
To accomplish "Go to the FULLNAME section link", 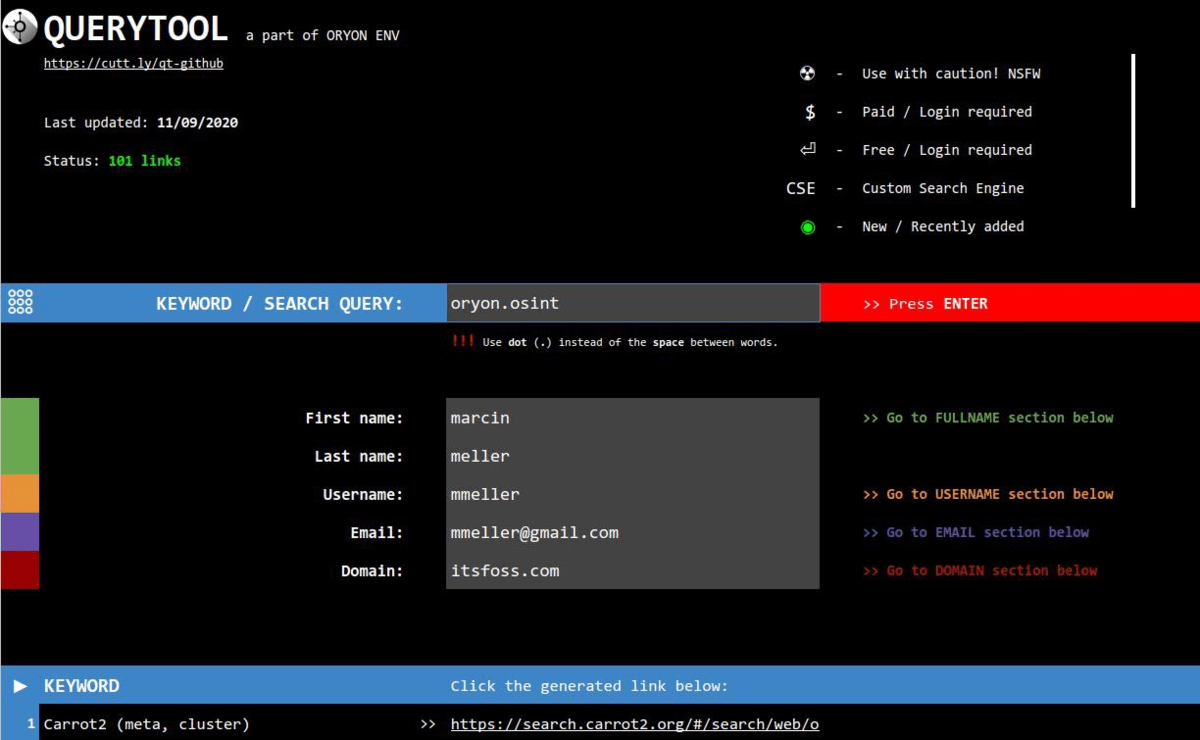I will pos(987,417).
